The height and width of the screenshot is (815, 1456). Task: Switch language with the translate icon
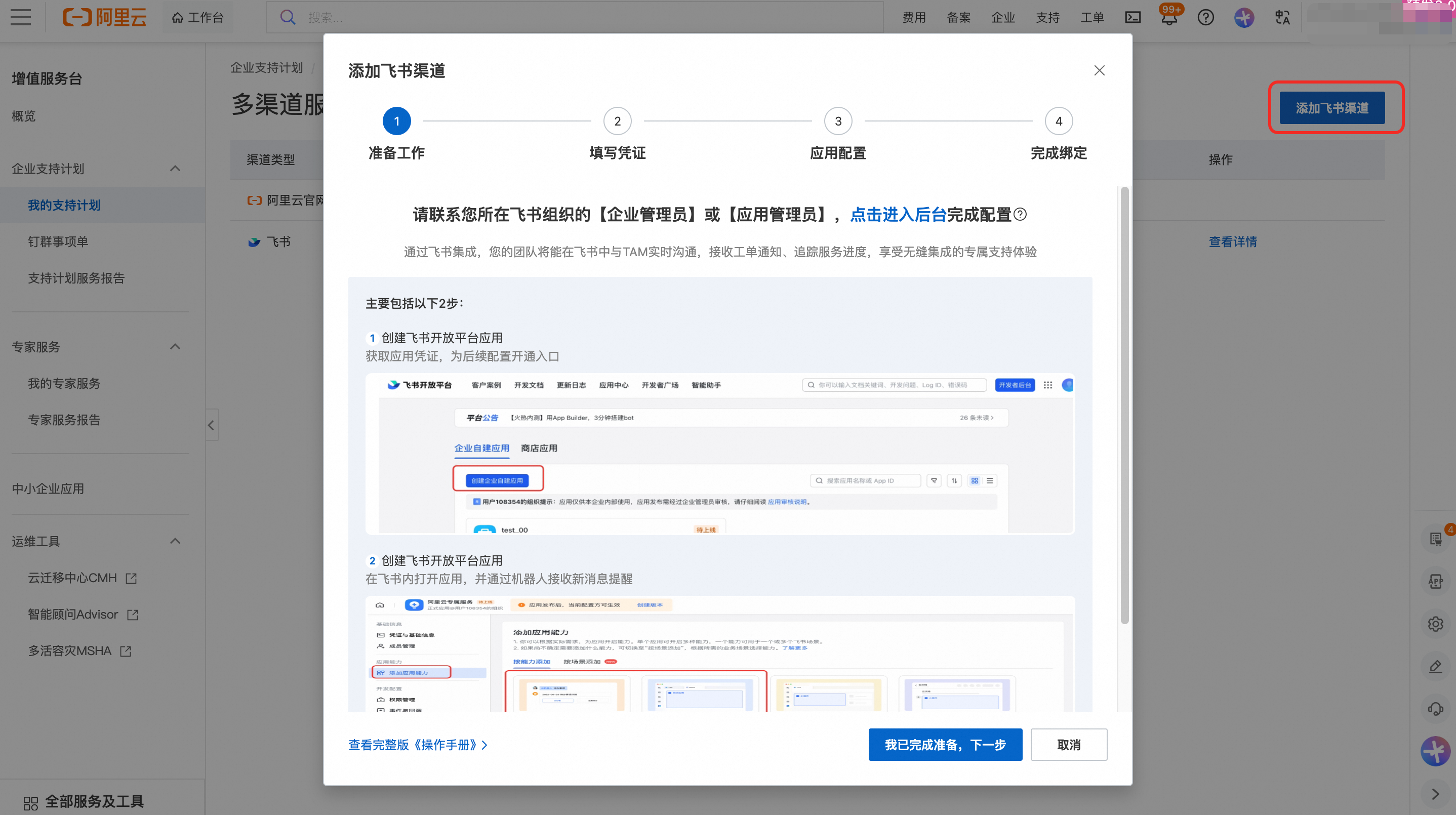pyautogui.click(x=1282, y=18)
